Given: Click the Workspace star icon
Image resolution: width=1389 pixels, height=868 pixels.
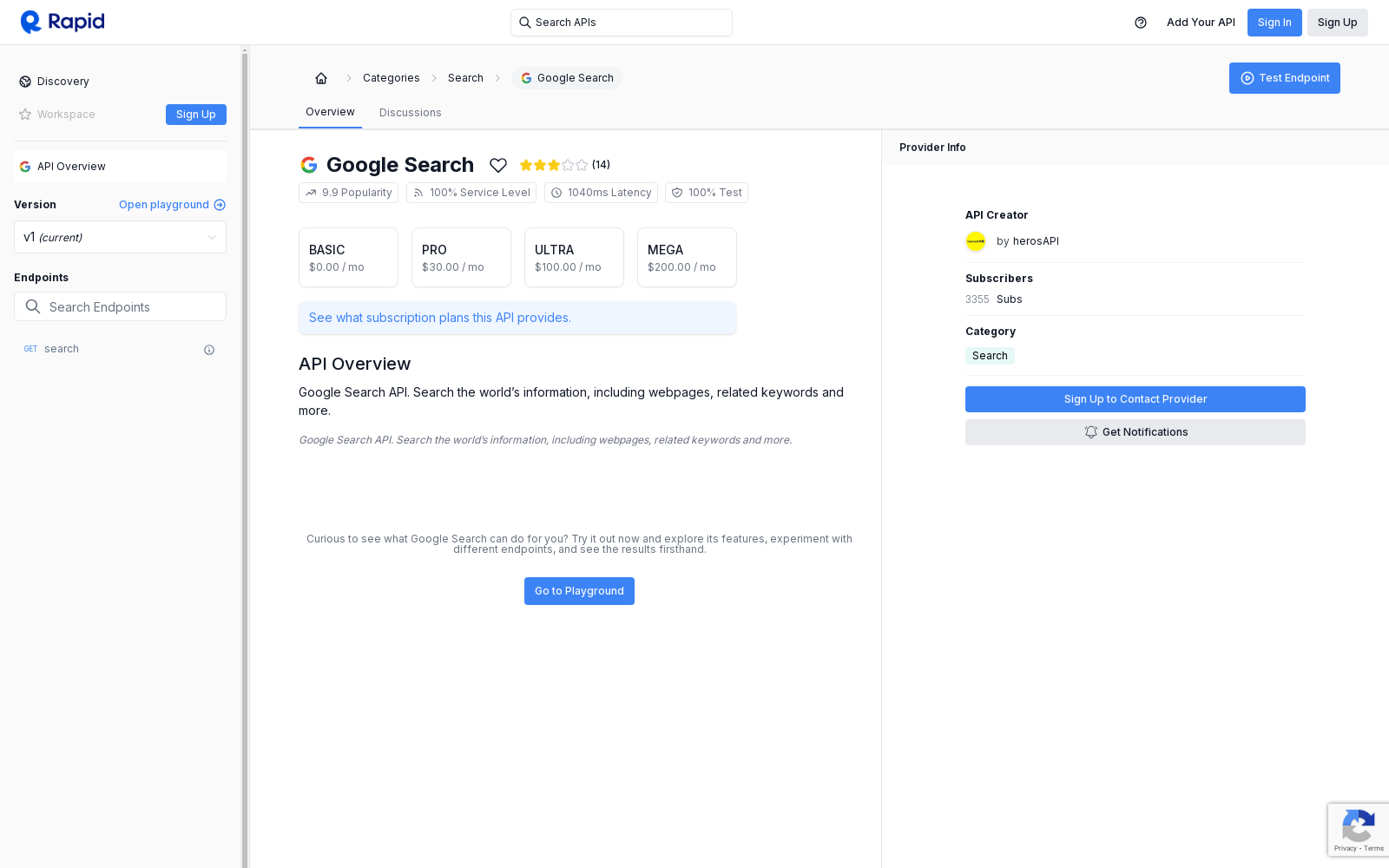Looking at the screenshot, I should pyautogui.click(x=25, y=115).
